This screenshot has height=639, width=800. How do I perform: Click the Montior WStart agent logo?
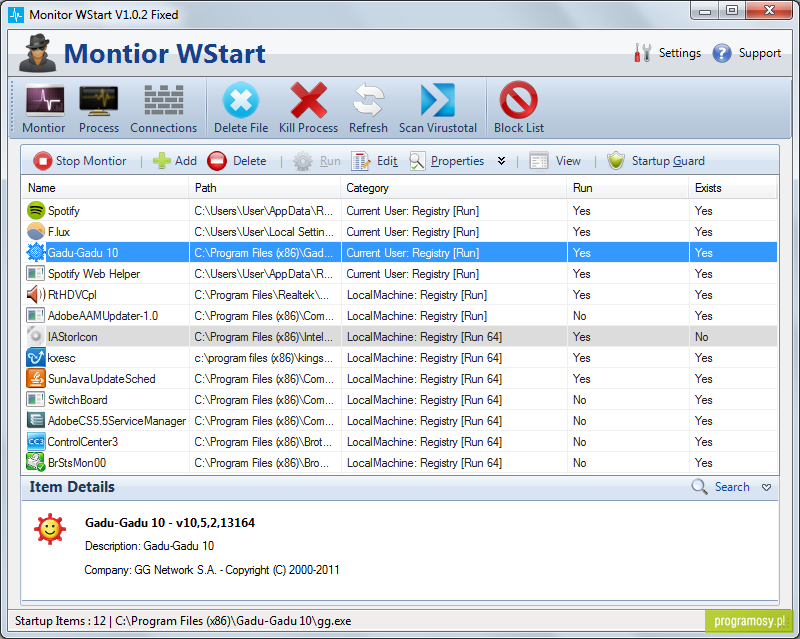[37, 53]
